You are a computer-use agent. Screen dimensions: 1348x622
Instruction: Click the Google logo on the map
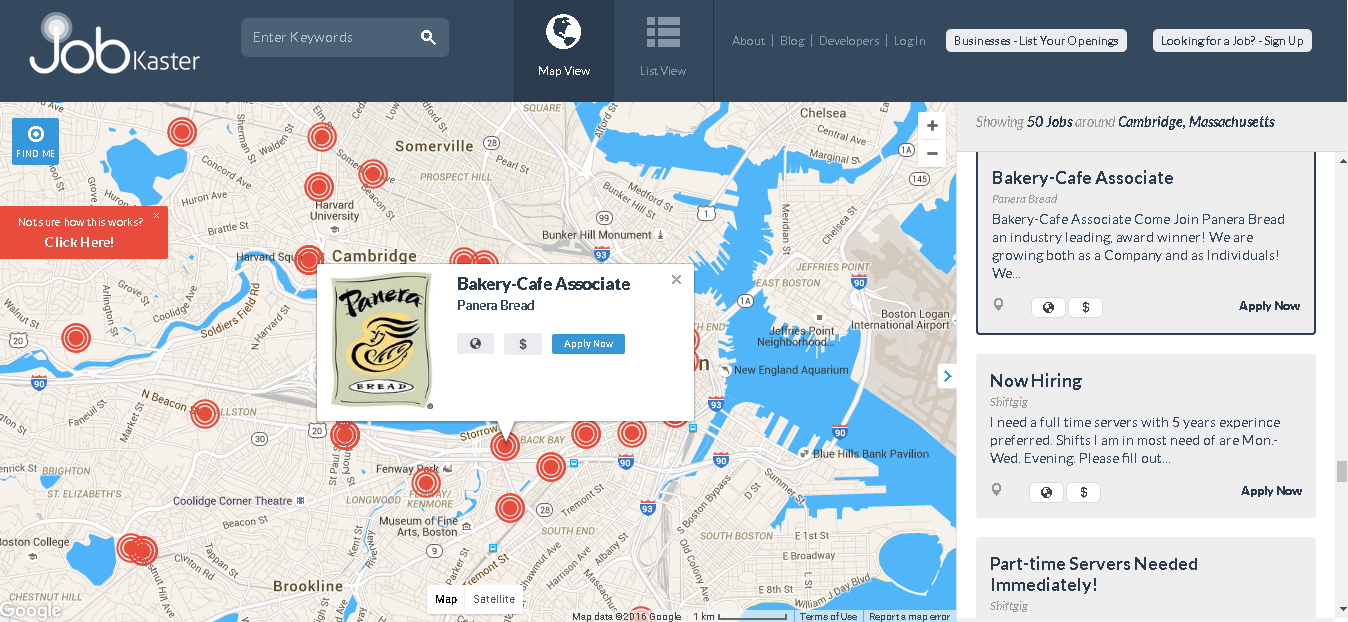[x=31, y=610]
